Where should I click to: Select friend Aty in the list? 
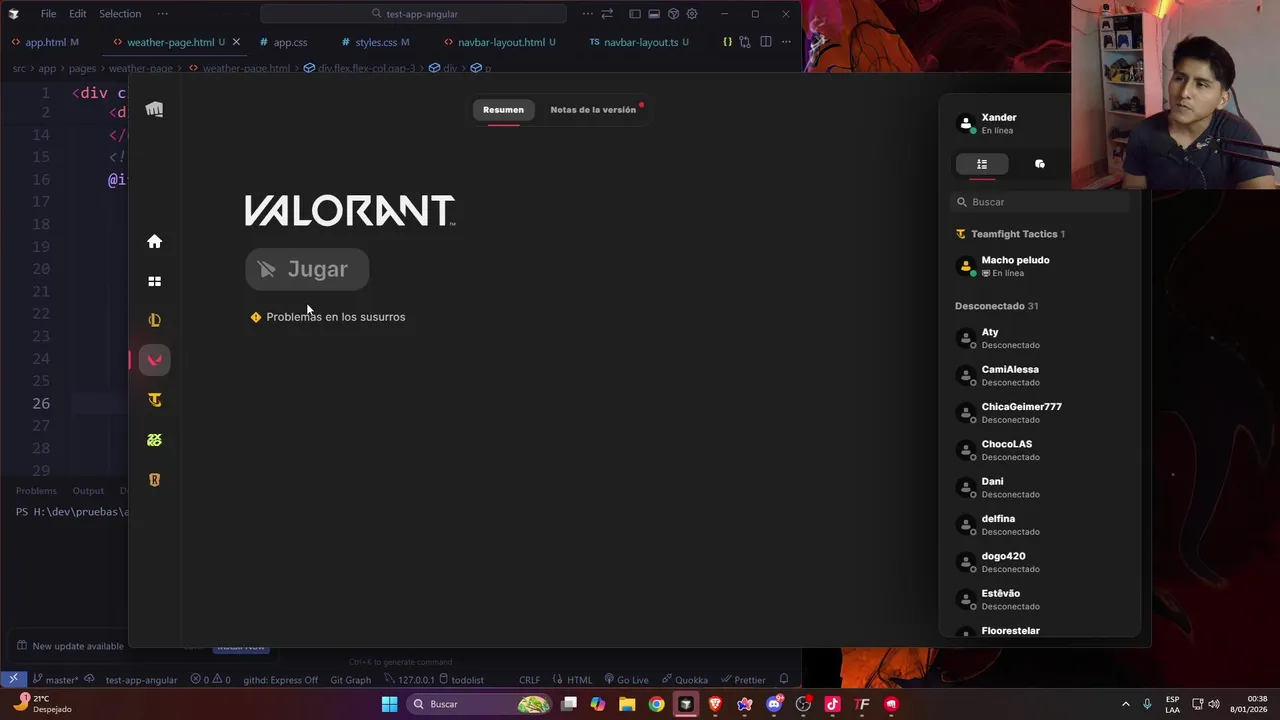tap(1040, 338)
